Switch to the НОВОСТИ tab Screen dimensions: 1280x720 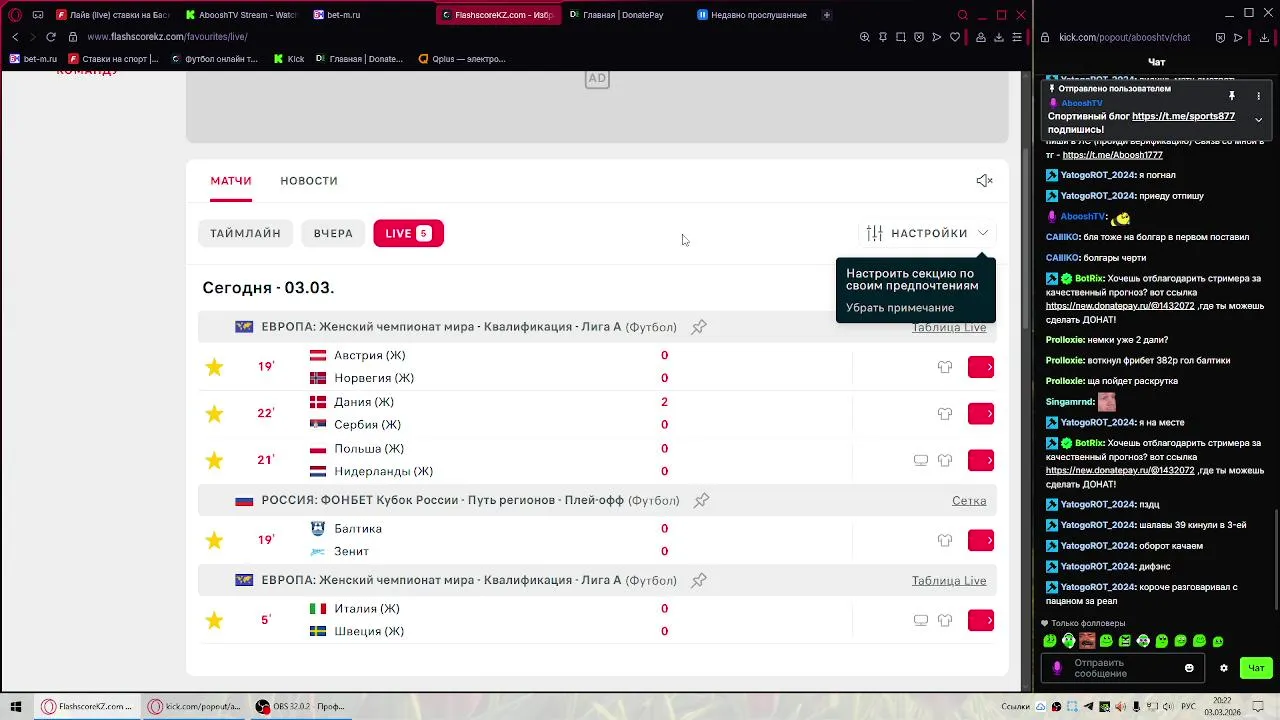(309, 181)
